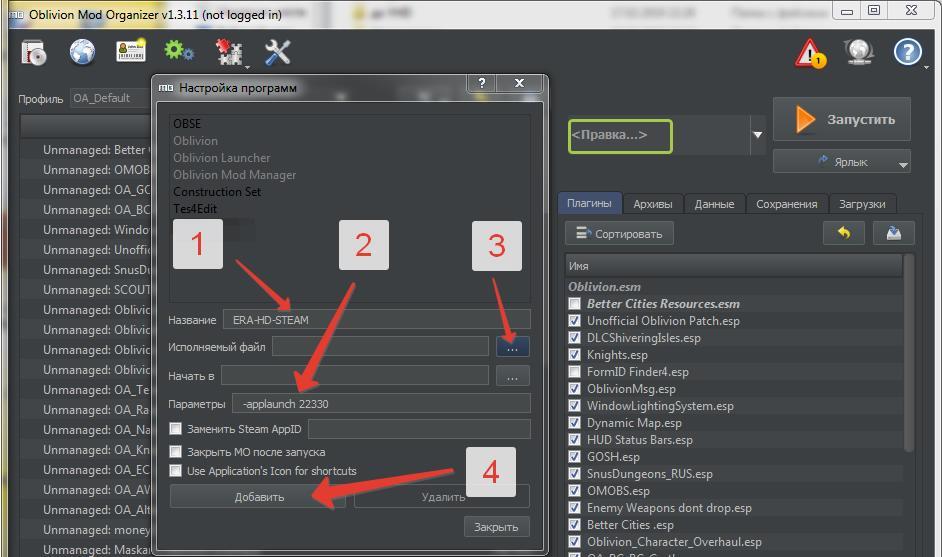Open executables configuration gears icon
Image resolution: width=942 pixels, height=557 pixels.
coord(179,52)
